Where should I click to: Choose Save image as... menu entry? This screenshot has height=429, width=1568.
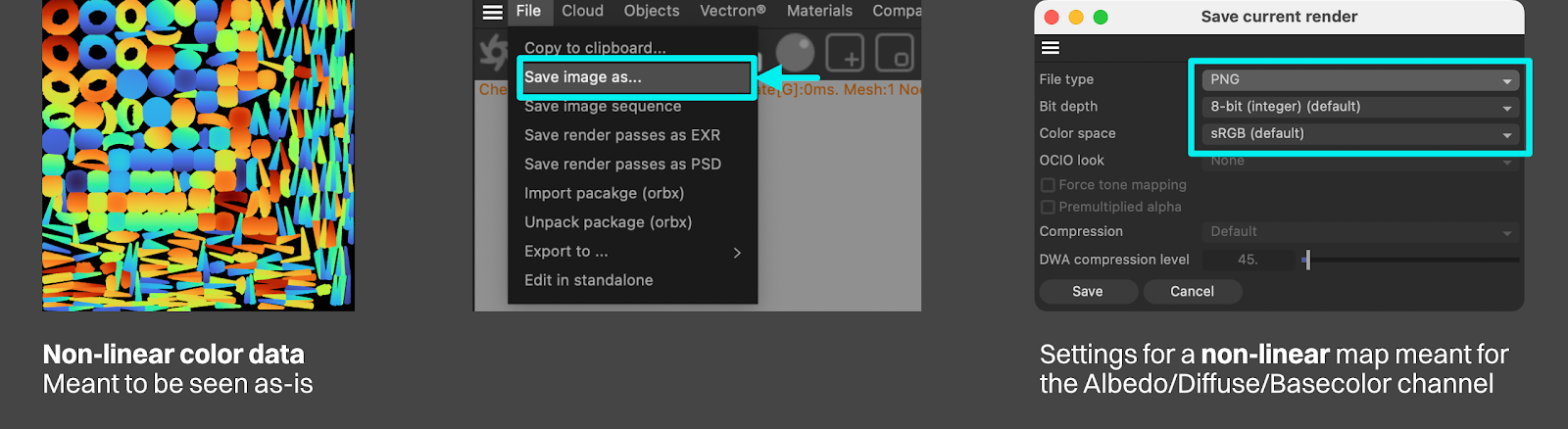tap(583, 77)
